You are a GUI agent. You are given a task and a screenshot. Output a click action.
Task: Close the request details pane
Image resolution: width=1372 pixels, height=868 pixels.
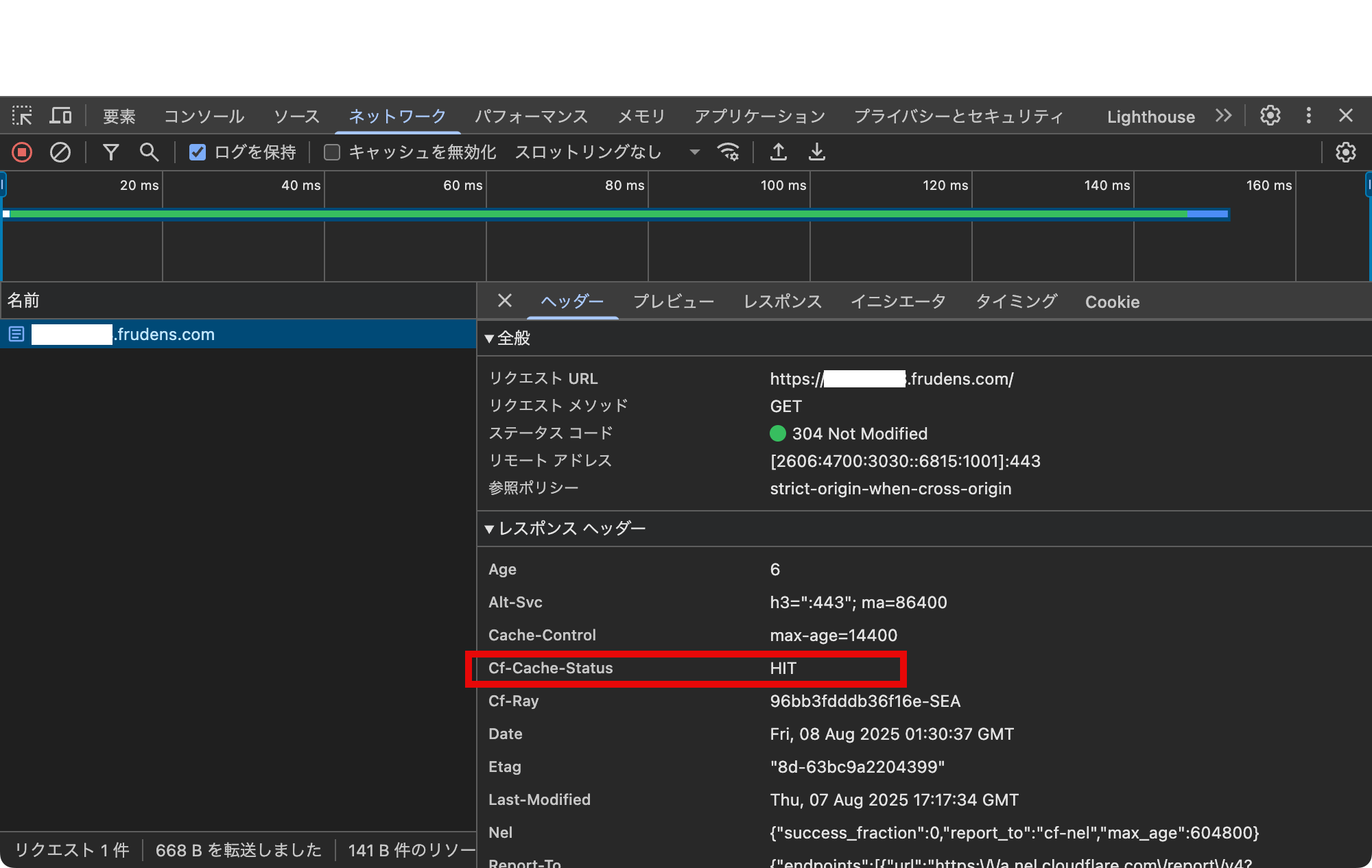[505, 300]
